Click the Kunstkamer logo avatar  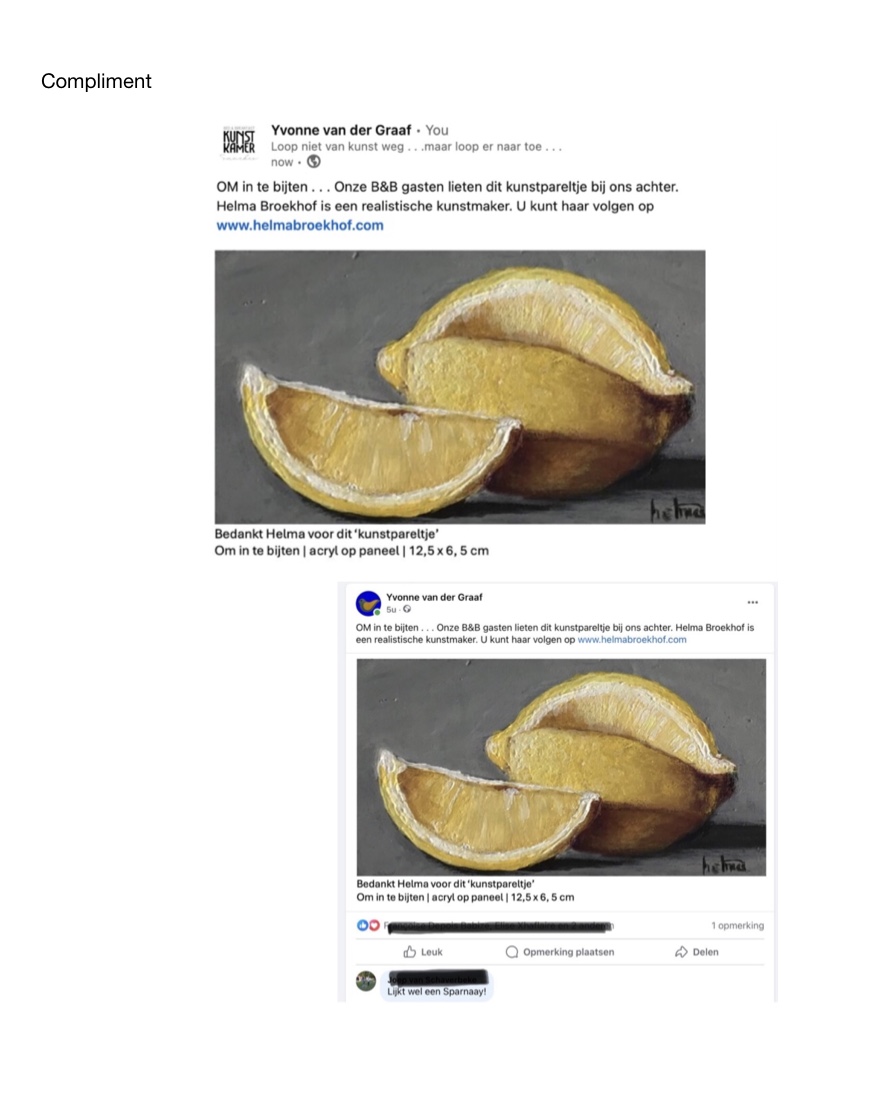tap(239, 142)
